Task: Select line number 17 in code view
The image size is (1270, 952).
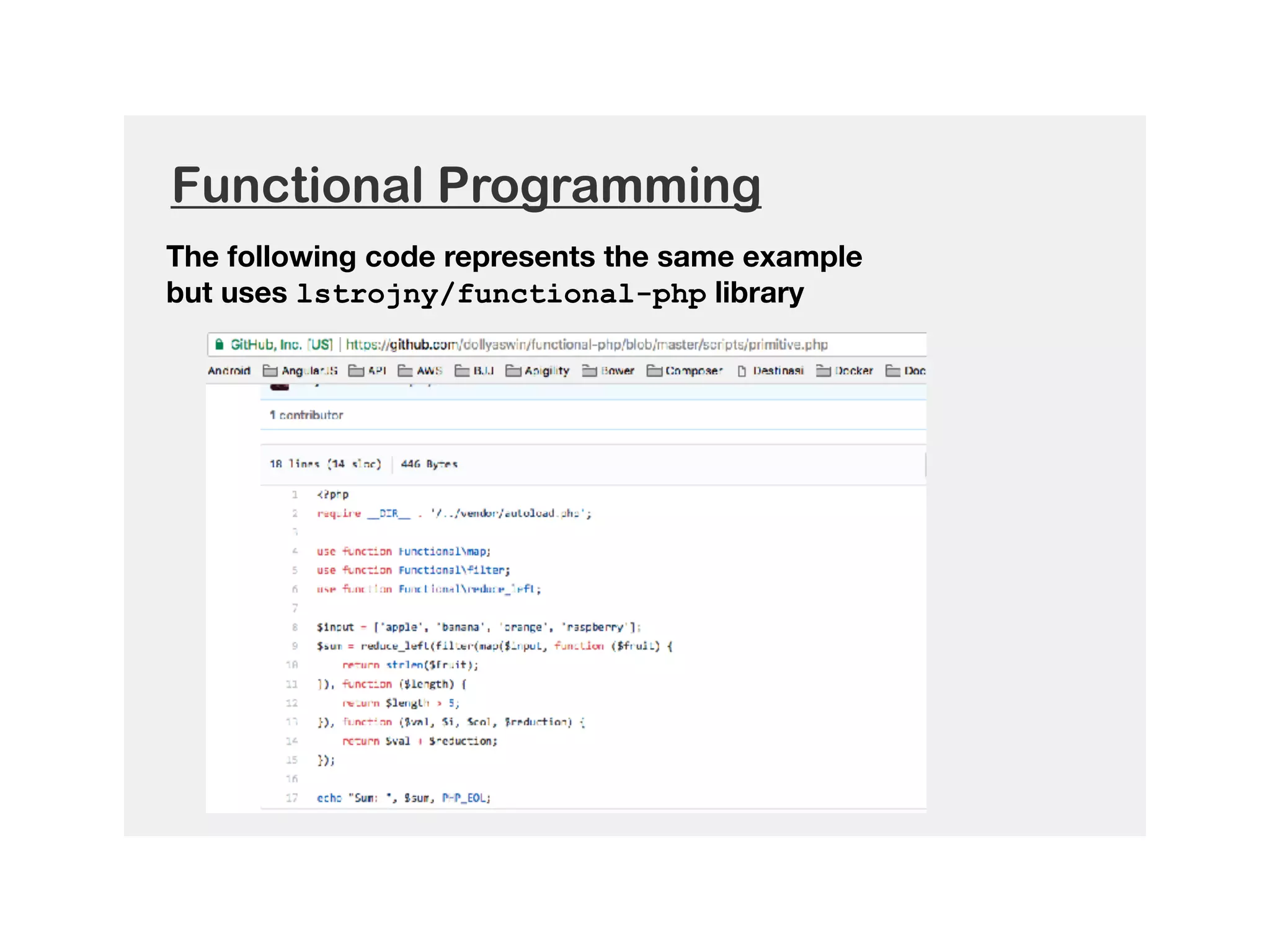Action: point(292,798)
